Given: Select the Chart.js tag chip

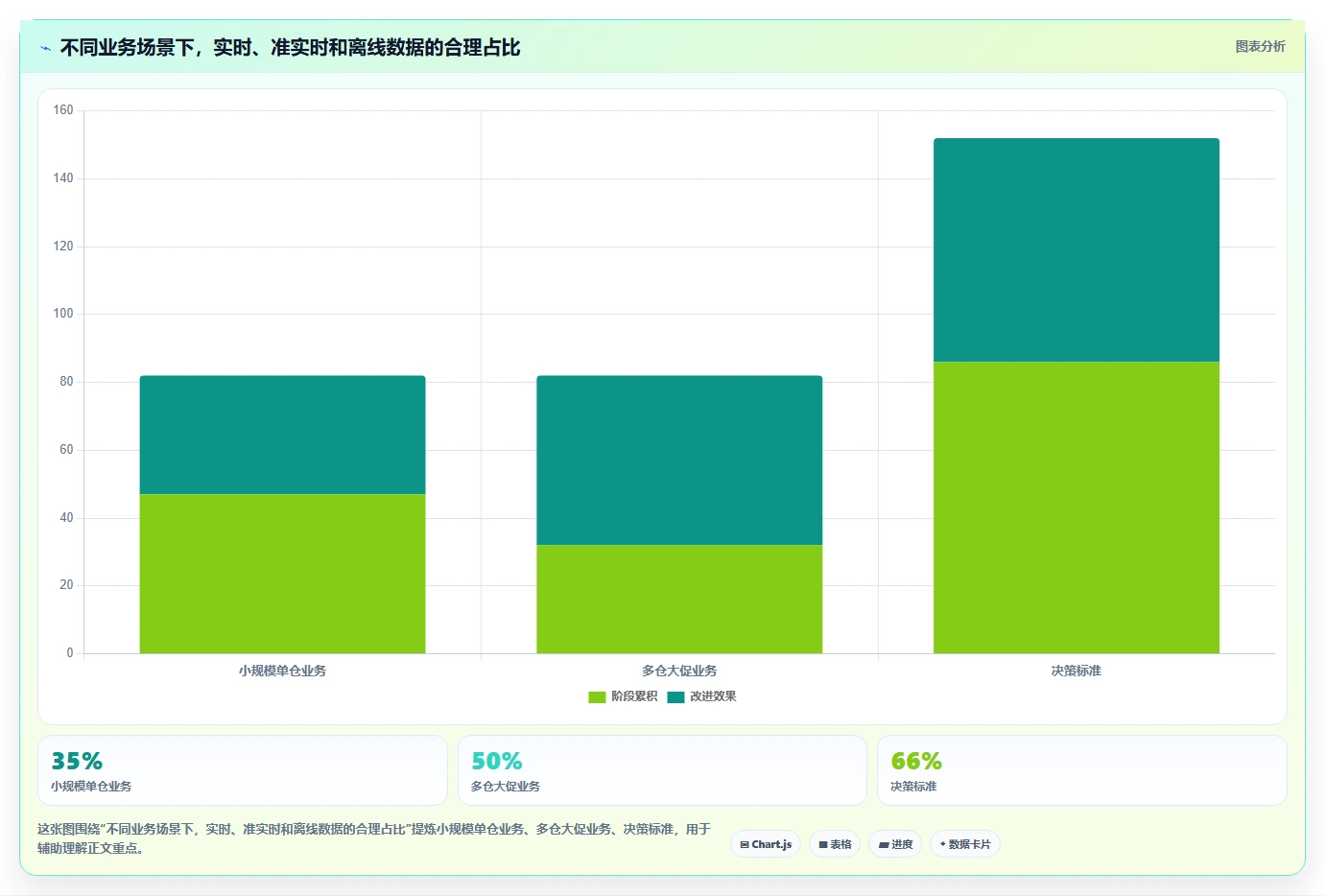Looking at the screenshot, I should pos(766,844).
